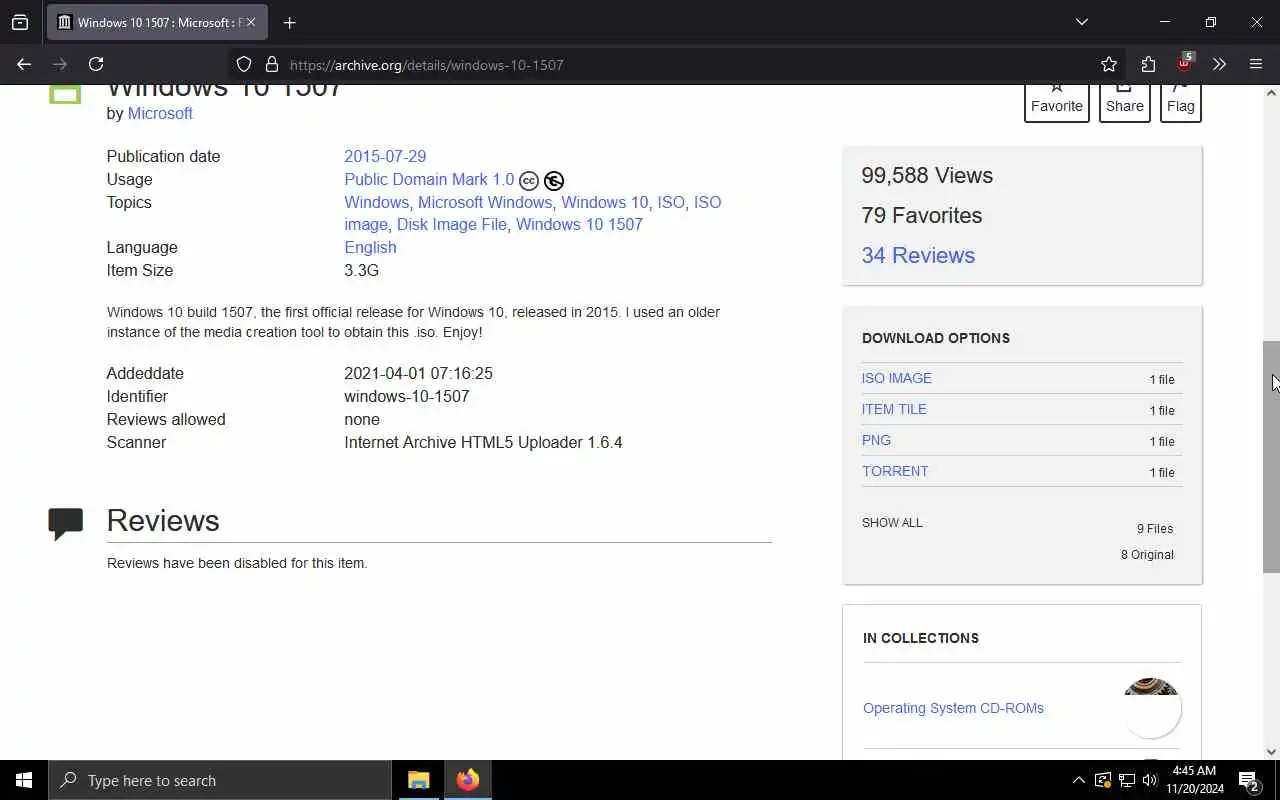Click the 3.3G item size value

point(361,270)
